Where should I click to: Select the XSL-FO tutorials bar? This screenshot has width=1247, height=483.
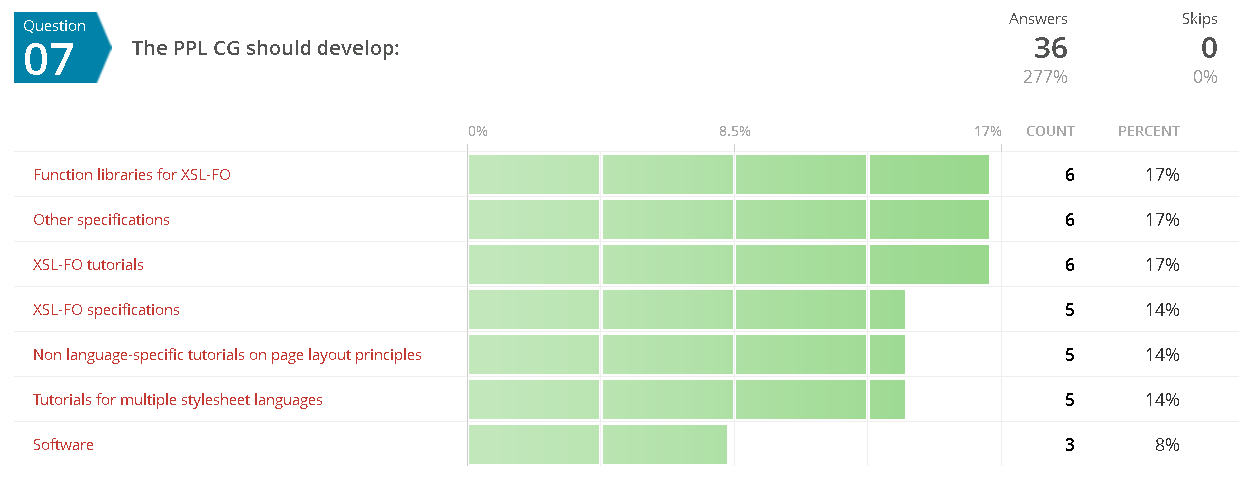(728, 265)
